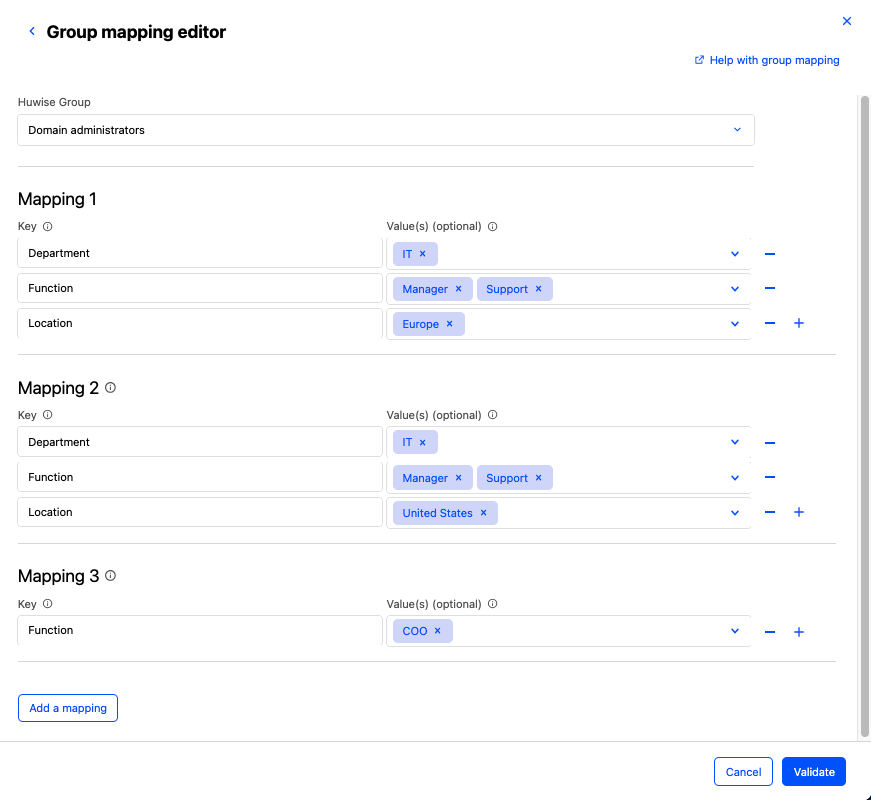871x800 pixels.
Task: Click the Add a mapping button
Action: tap(68, 708)
